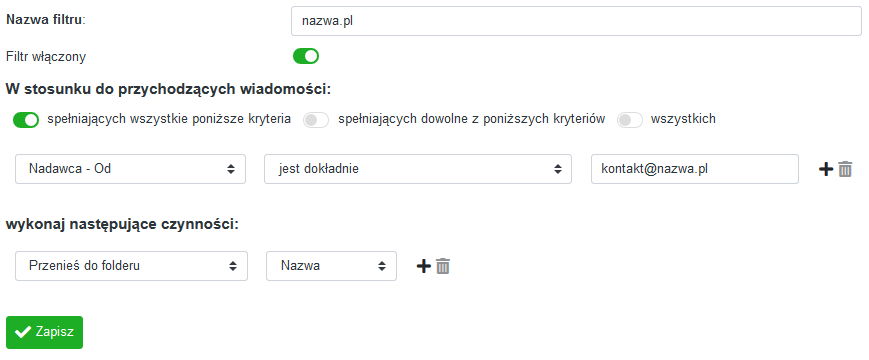Screen dimensions: 869x360
Task: Enable the 'wszystkich' switch
Action: pos(630,120)
